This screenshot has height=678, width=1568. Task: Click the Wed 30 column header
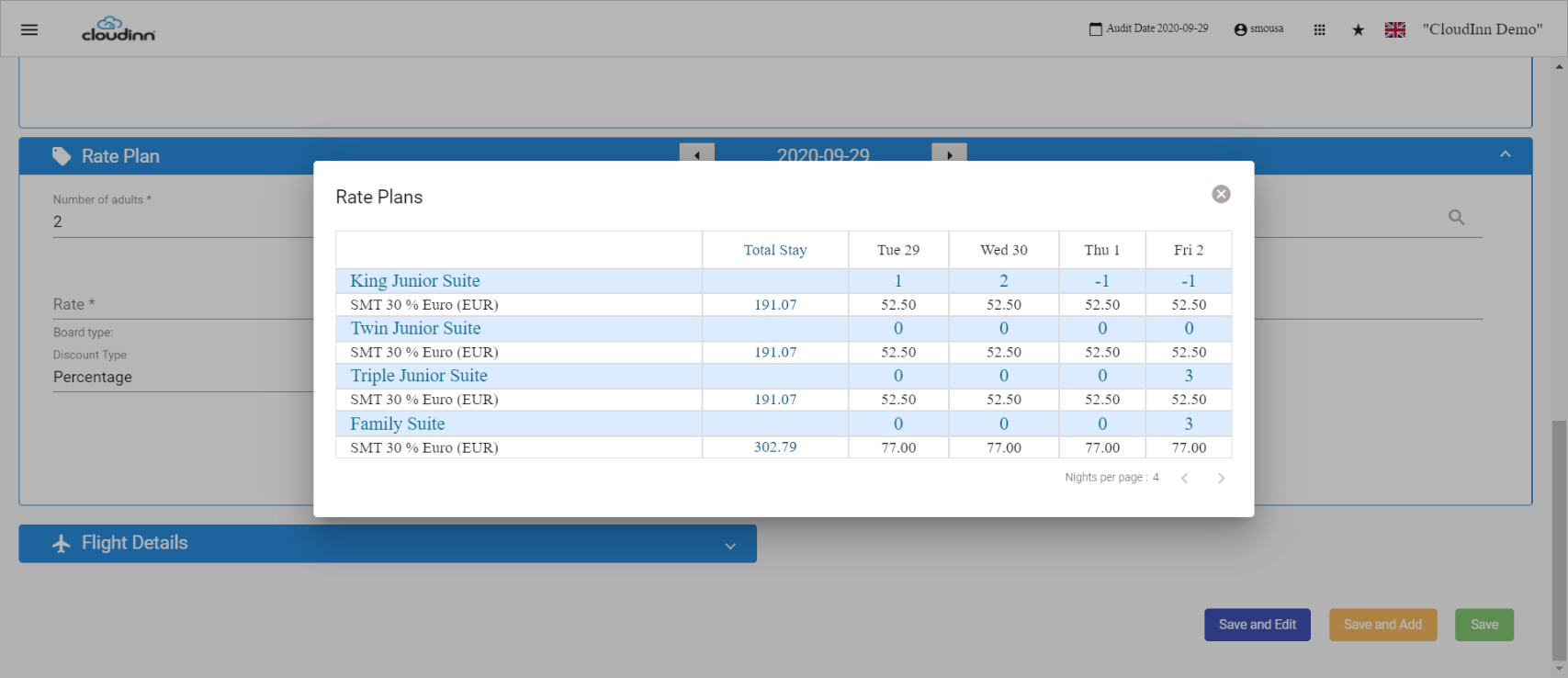pyautogui.click(x=1004, y=250)
